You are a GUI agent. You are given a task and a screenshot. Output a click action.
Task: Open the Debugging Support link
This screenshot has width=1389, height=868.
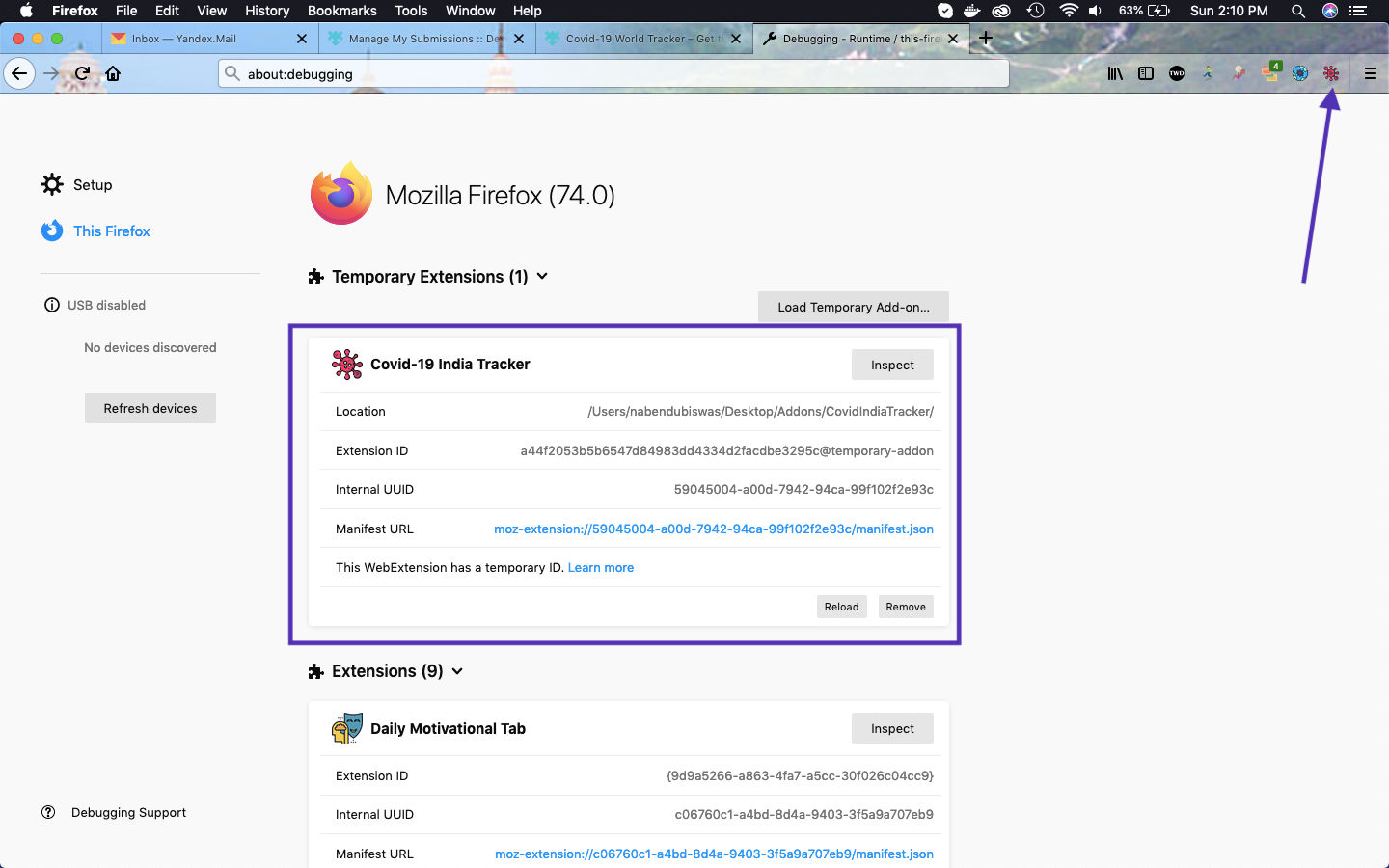coord(128,812)
